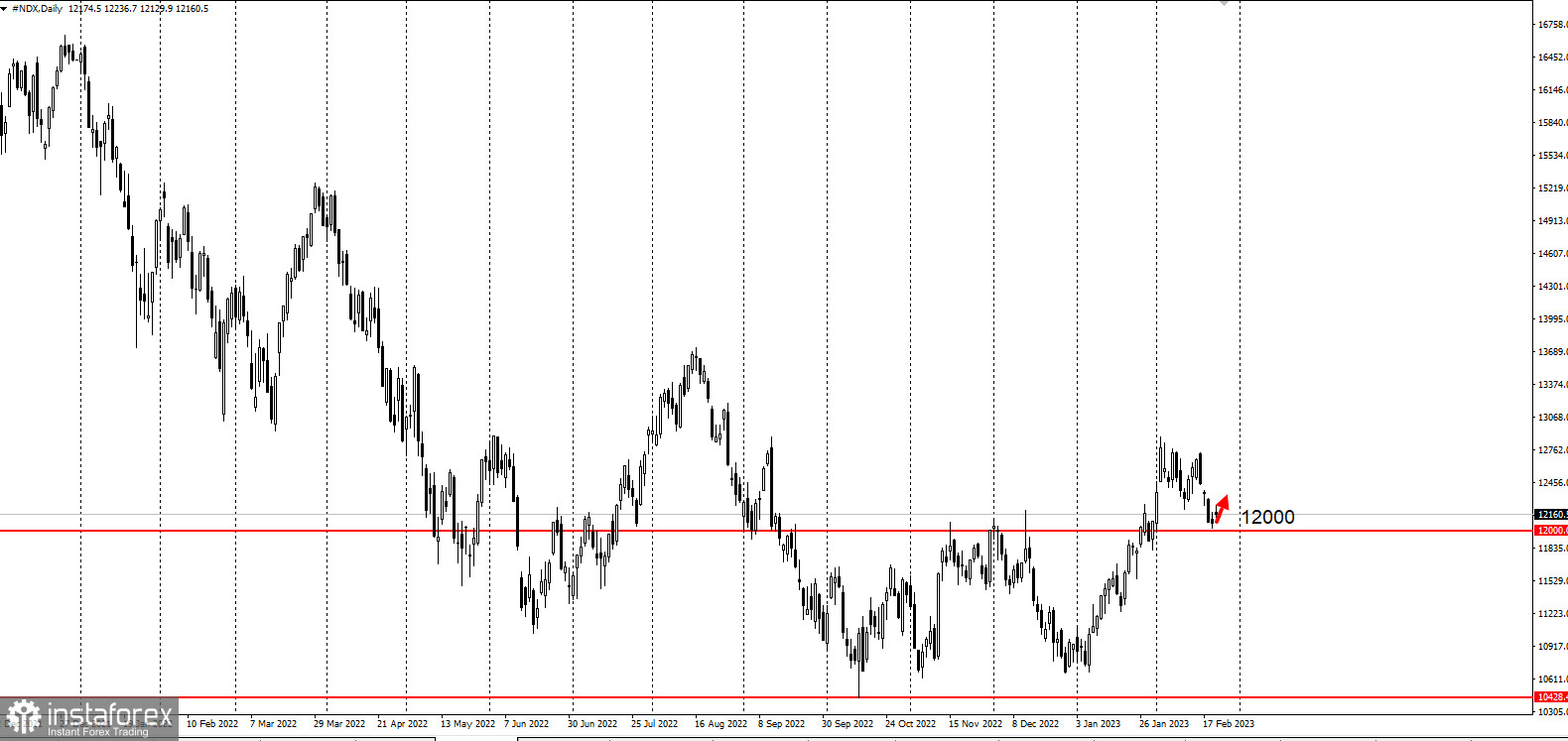The height and width of the screenshot is (741, 1568).
Task: Click the #NDX,Daily symbol title
Action: coord(37,8)
